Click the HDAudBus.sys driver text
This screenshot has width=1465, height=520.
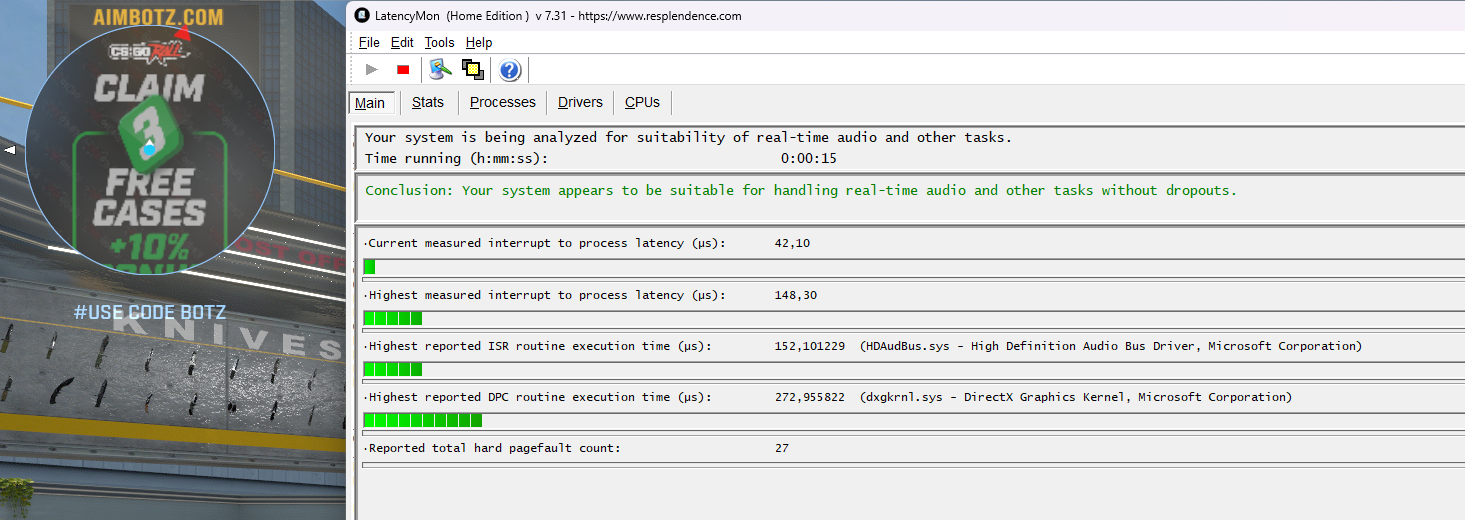tap(1110, 346)
